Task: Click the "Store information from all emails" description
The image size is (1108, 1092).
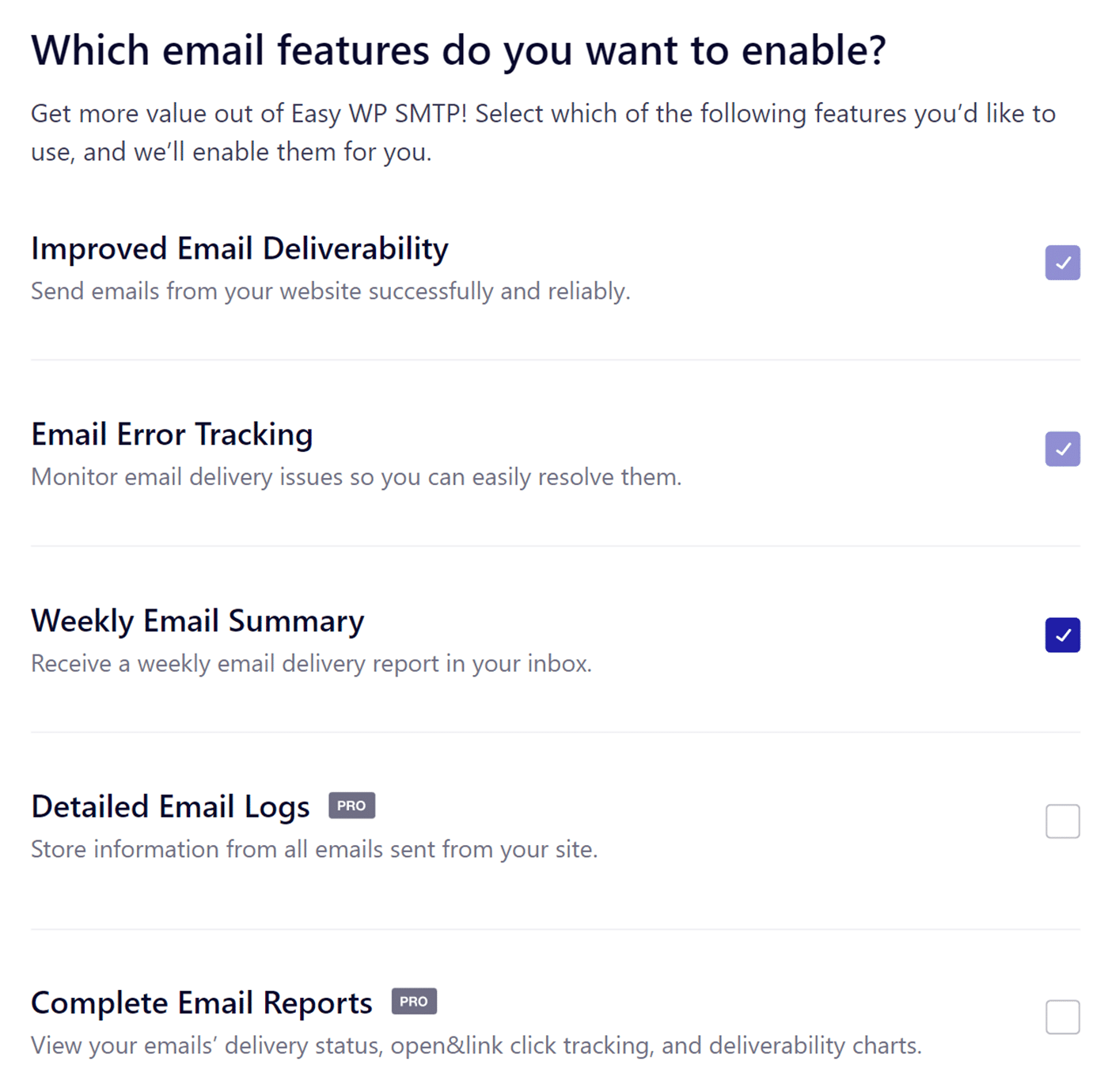Action: (x=314, y=849)
